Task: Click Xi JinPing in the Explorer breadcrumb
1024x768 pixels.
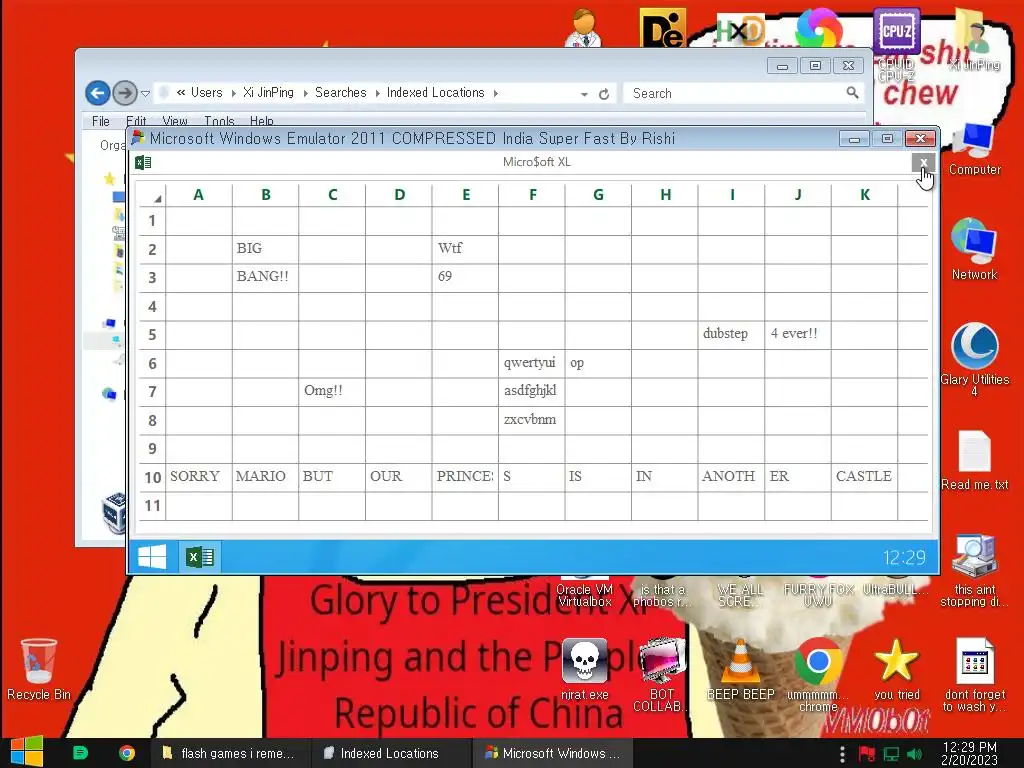Action: point(268,93)
